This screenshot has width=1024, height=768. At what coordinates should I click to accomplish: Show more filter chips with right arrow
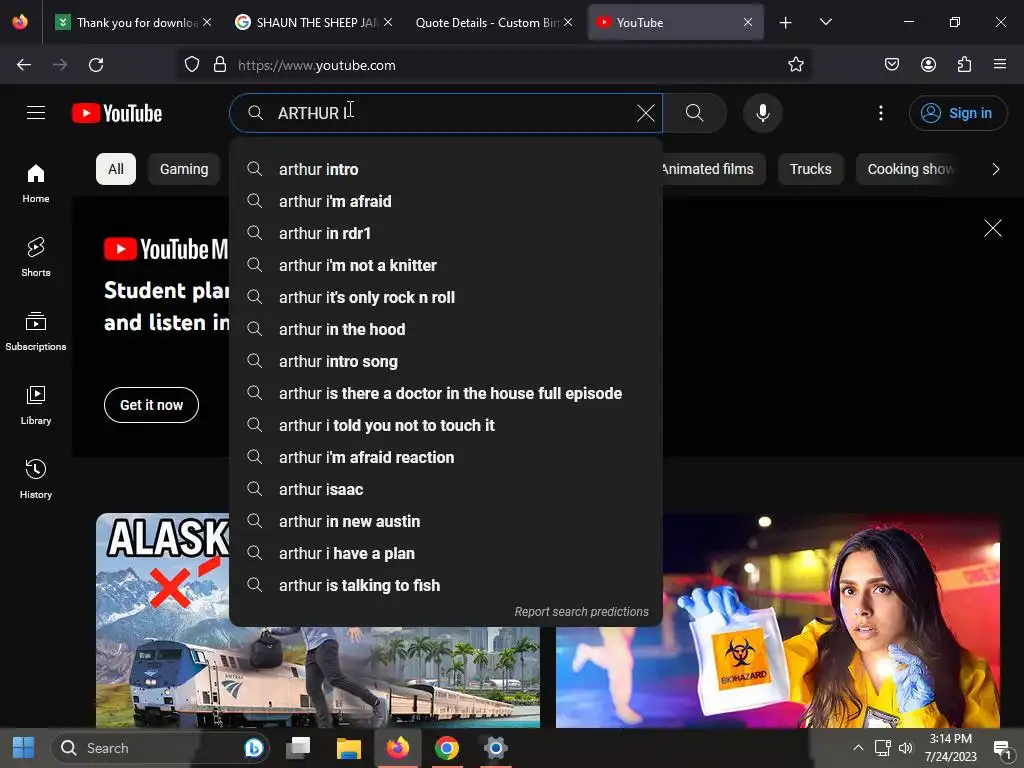(x=995, y=169)
